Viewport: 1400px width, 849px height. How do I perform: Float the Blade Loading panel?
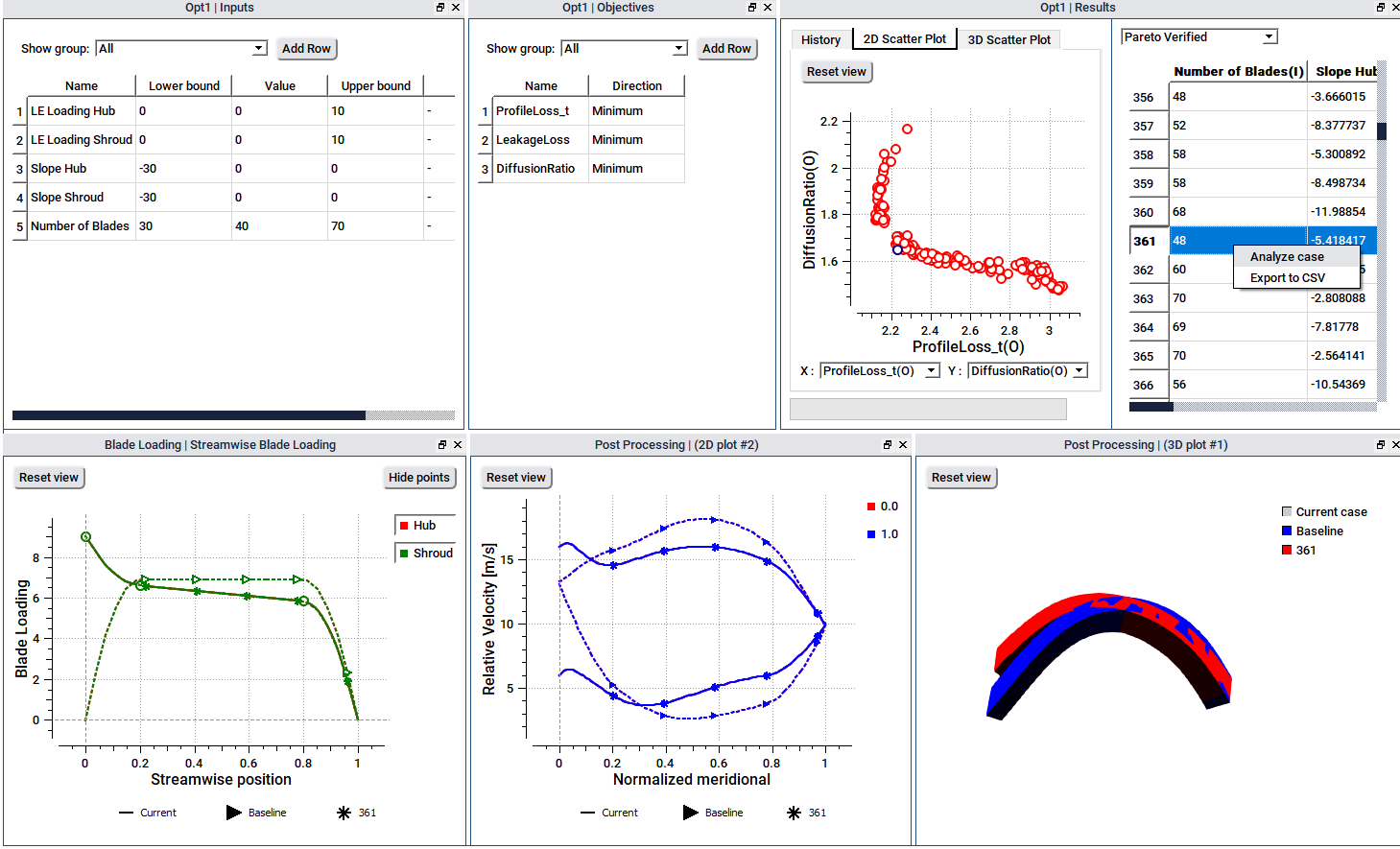(442, 444)
